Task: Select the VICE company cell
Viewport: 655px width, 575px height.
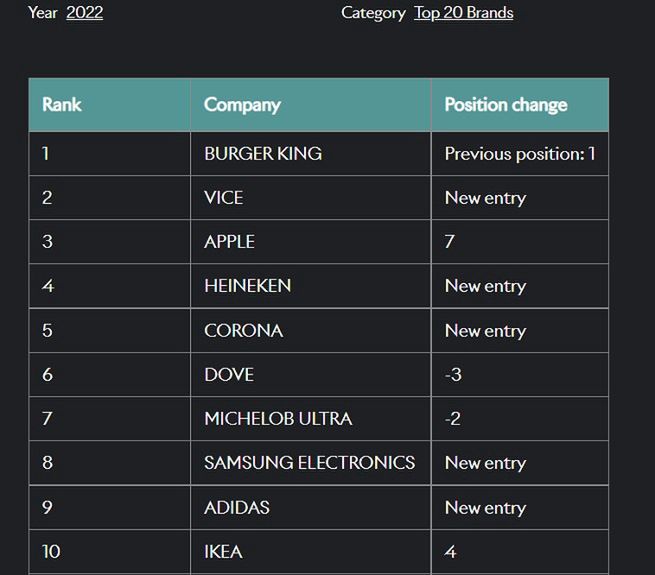Action: tap(224, 198)
